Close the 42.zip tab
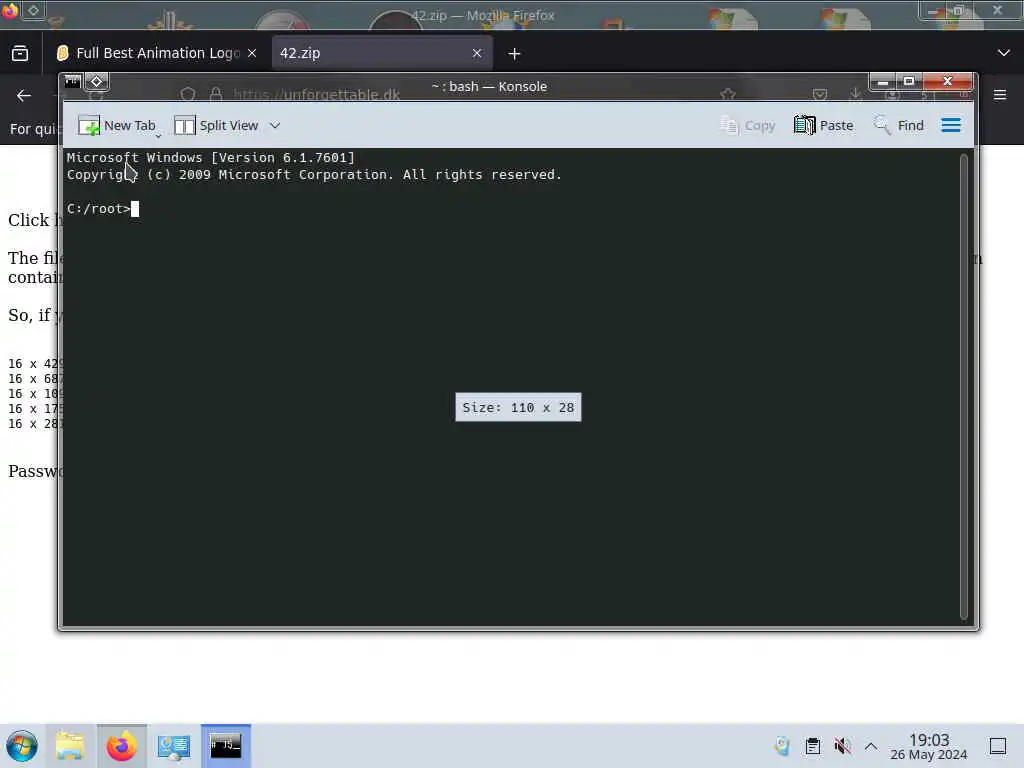This screenshot has height=768, width=1024. [x=477, y=53]
